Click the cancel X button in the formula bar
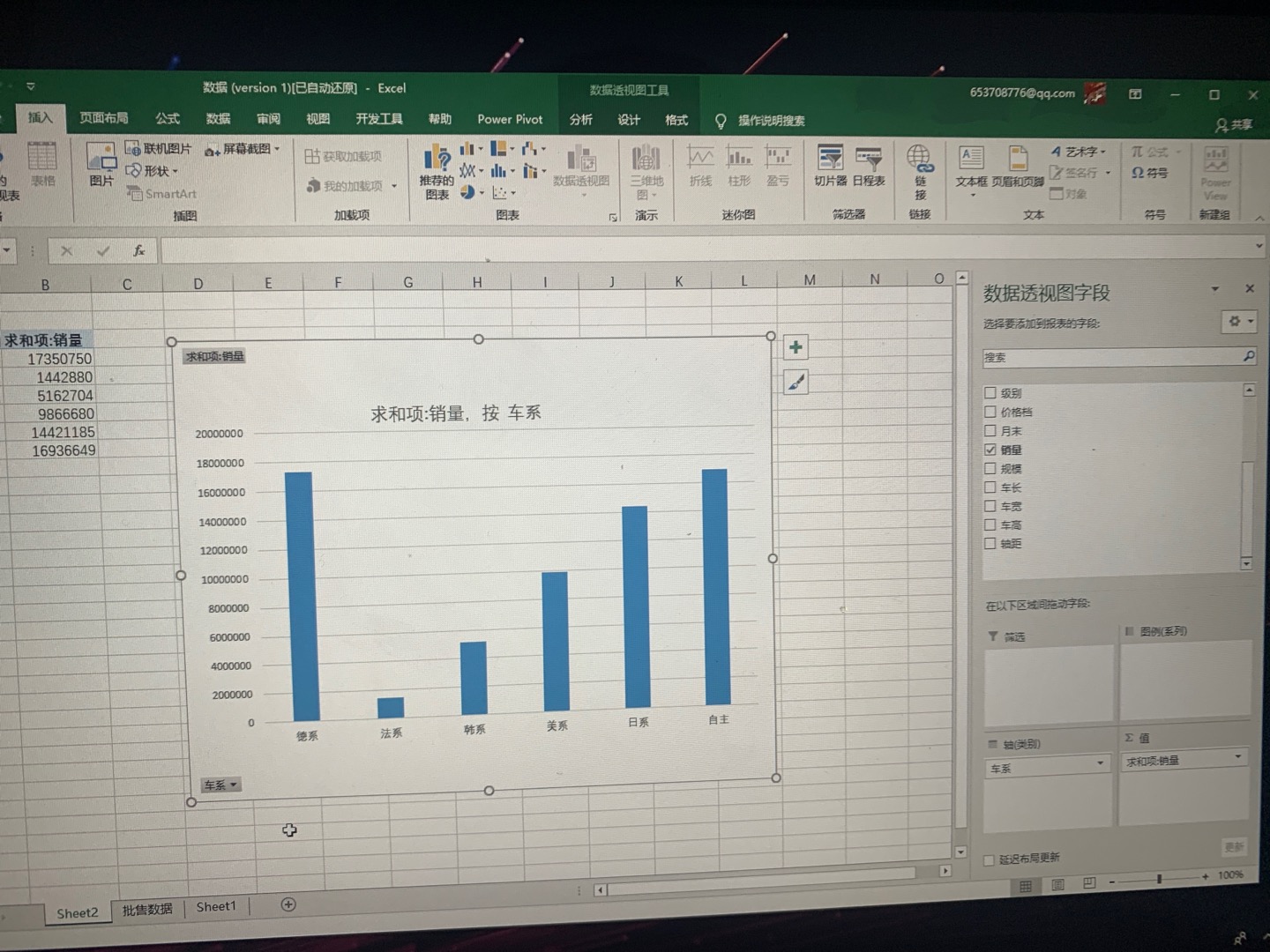Screen dimensions: 1270x952 [x=66, y=251]
